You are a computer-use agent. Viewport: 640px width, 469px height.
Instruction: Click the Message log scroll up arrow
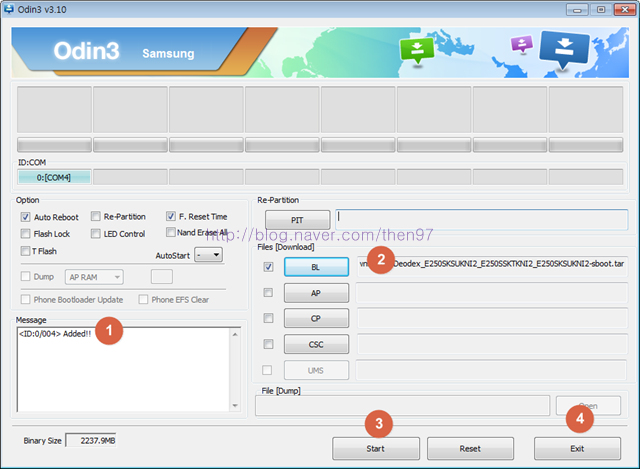(235, 335)
